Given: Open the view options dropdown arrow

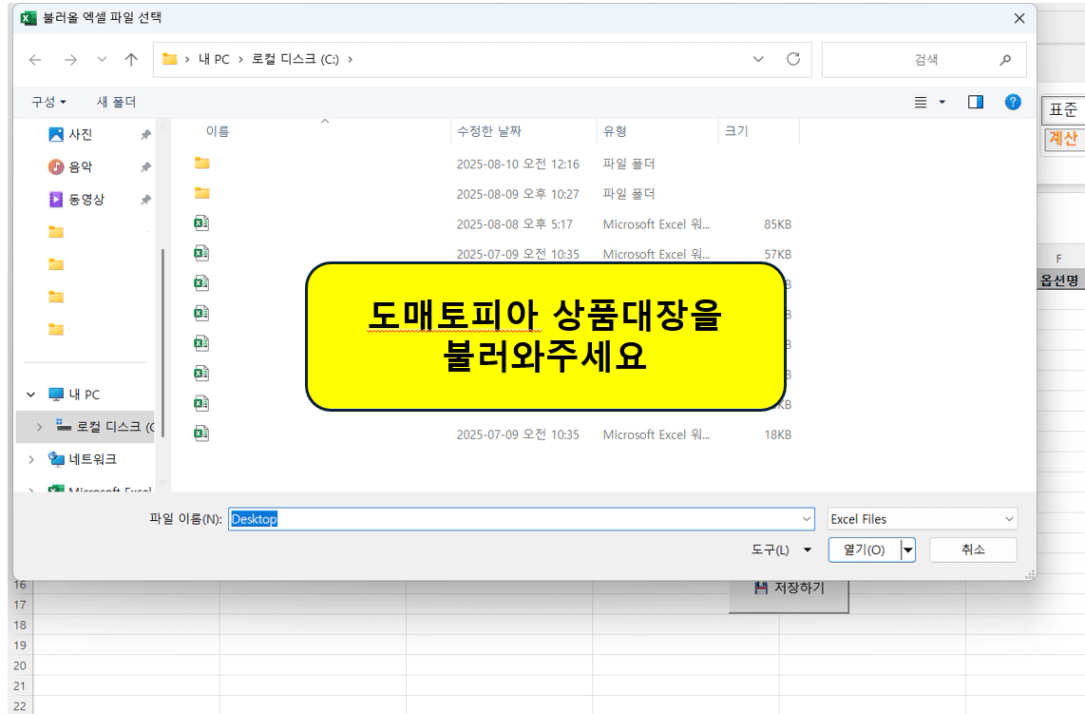Looking at the screenshot, I should [942, 102].
